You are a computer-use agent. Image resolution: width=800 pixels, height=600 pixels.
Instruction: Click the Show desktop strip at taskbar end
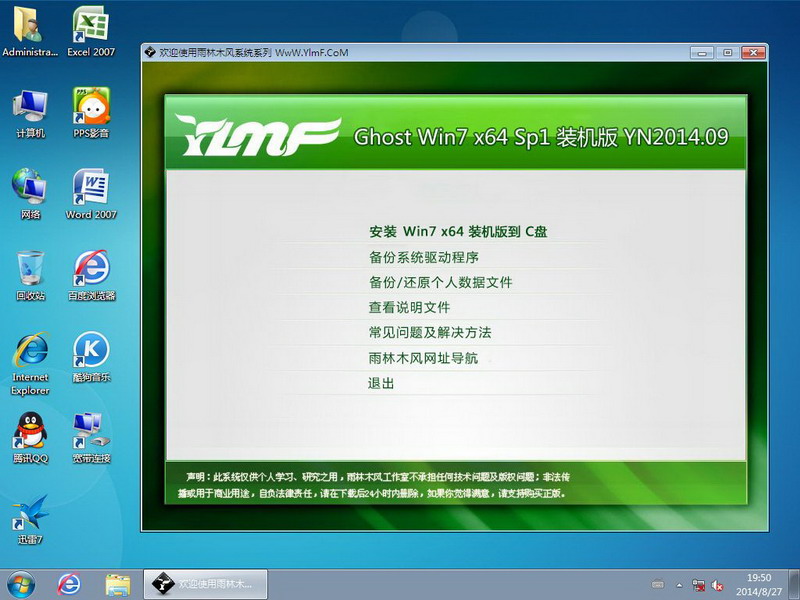794,585
